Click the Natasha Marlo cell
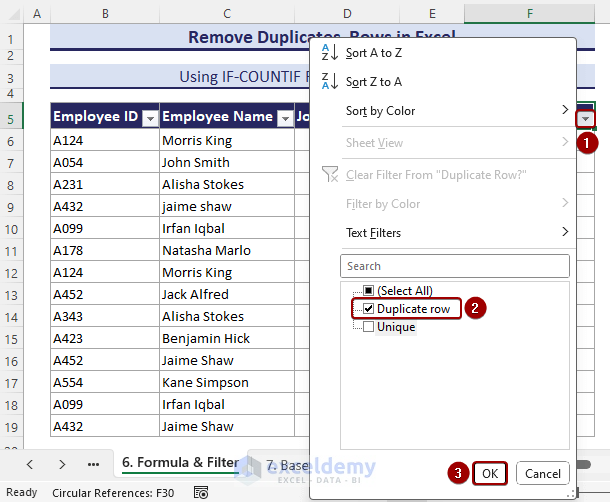 pyautogui.click(x=227, y=250)
